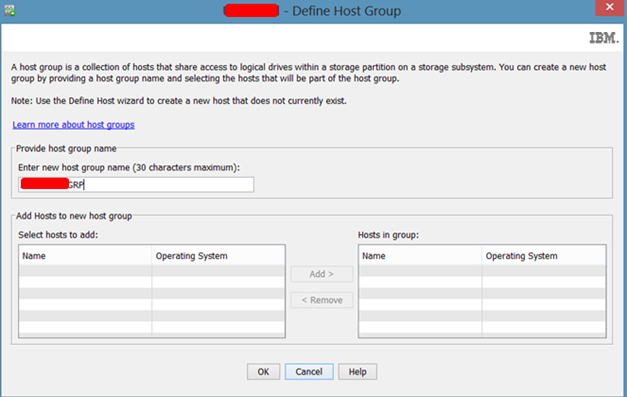Click the Define Host Group title bar text
627x397 pixels.
pyautogui.click(x=346, y=11)
